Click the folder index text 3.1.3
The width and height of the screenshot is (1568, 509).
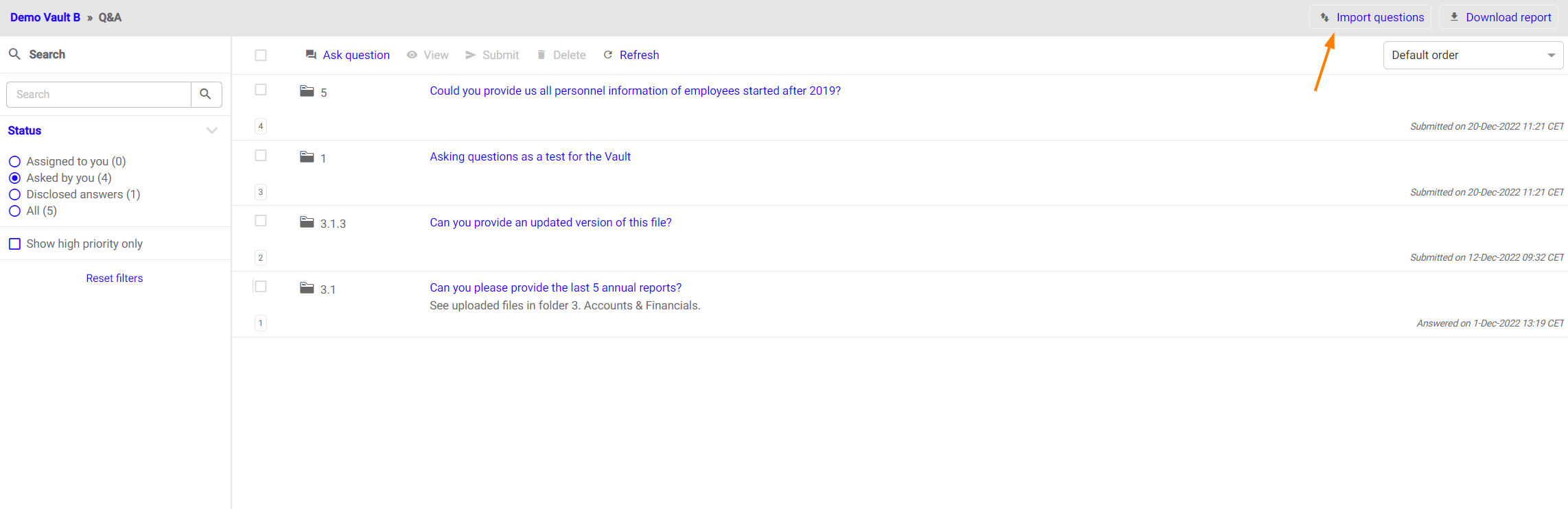(x=333, y=224)
